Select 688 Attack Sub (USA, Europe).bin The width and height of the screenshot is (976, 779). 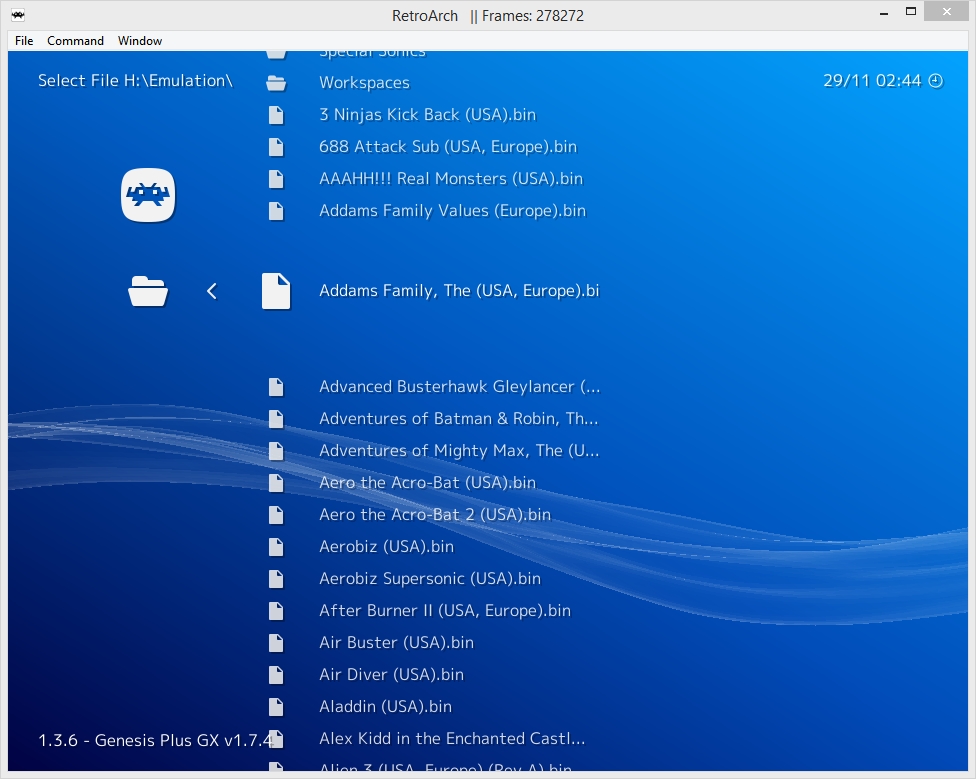pos(448,147)
